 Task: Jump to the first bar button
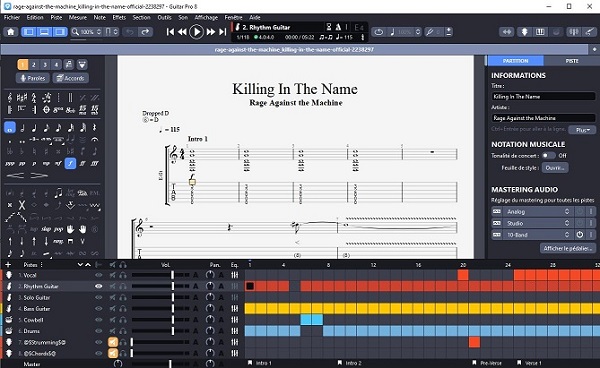170,32
